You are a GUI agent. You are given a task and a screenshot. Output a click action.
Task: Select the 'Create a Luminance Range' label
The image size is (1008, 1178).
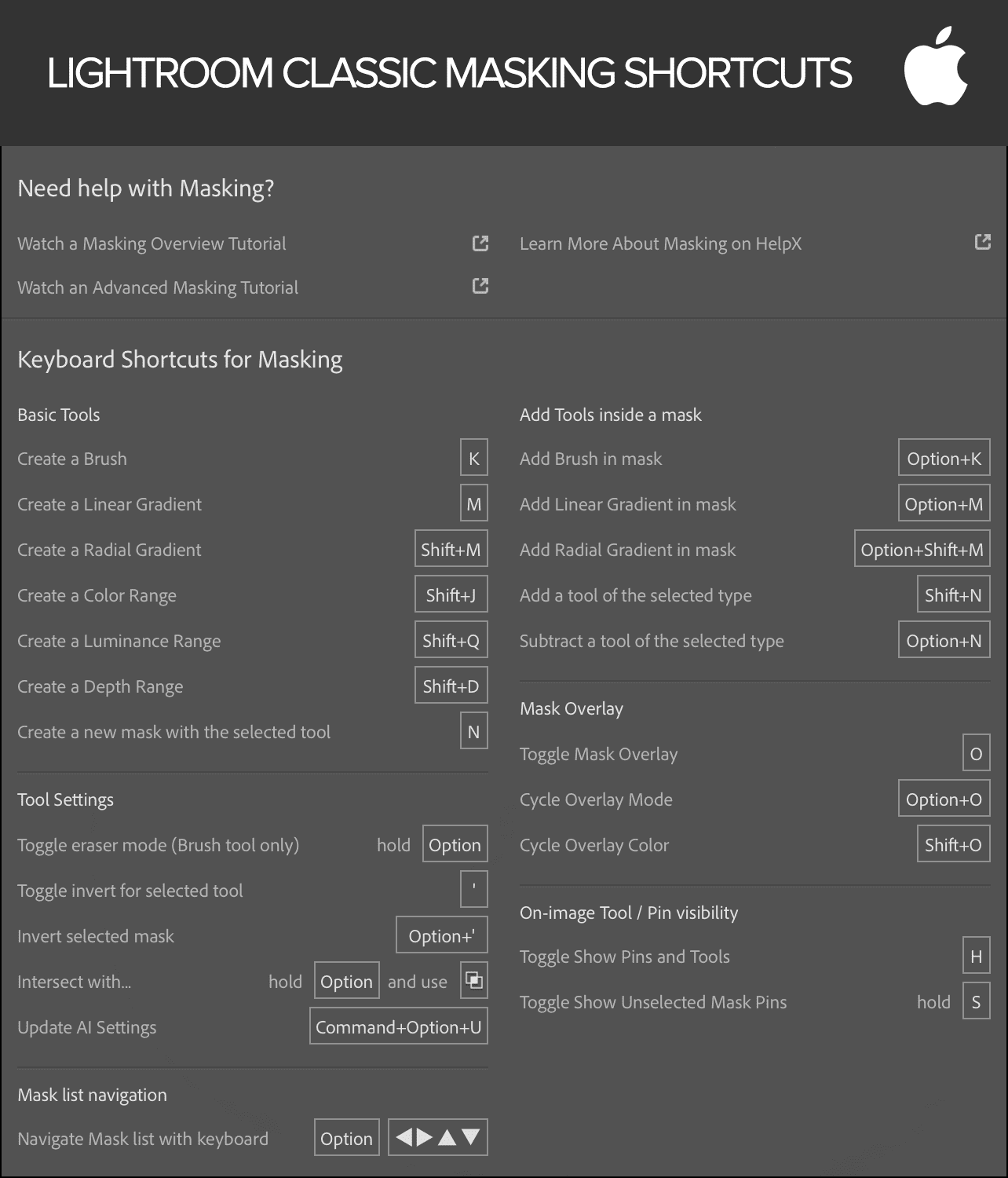point(119,641)
